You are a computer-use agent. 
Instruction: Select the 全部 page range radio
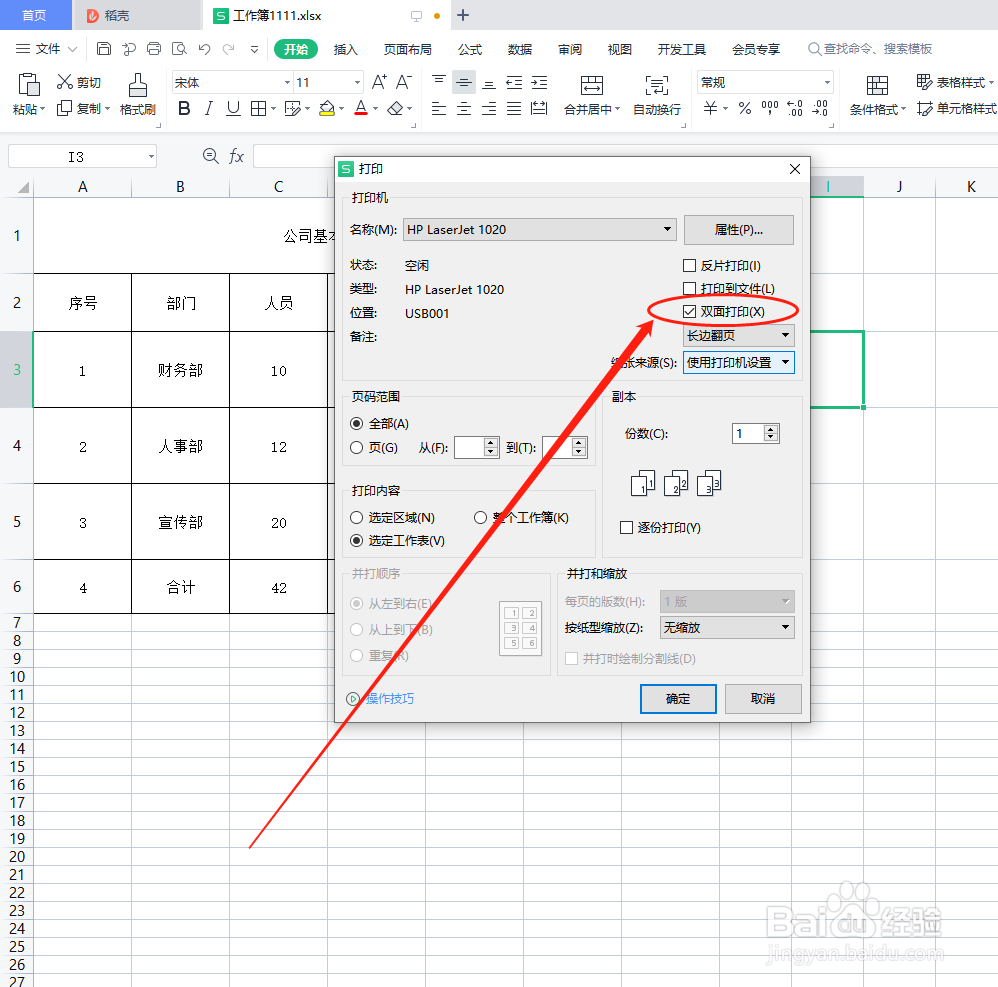(356, 424)
